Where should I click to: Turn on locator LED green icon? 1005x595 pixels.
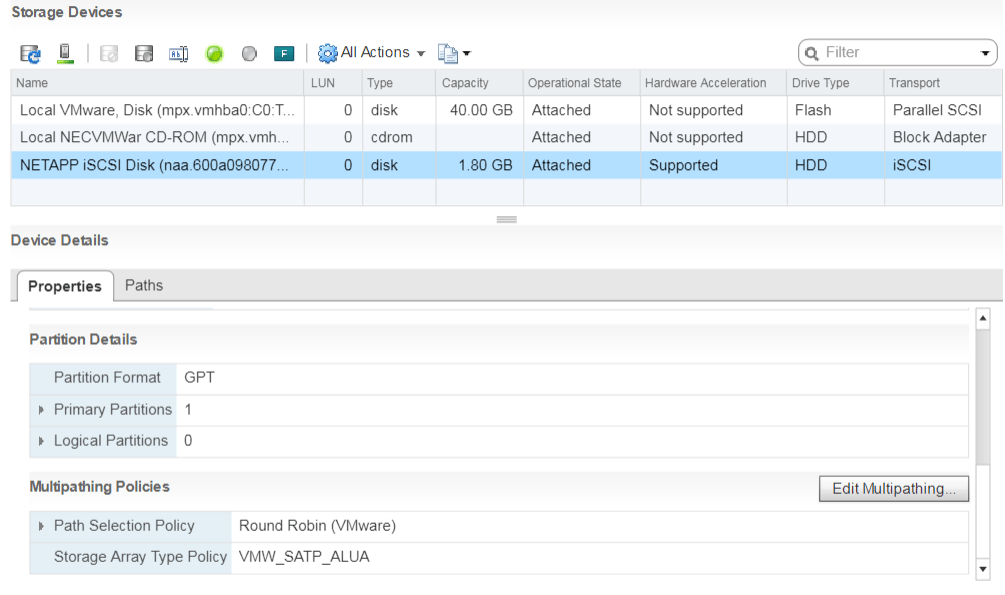click(214, 53)
